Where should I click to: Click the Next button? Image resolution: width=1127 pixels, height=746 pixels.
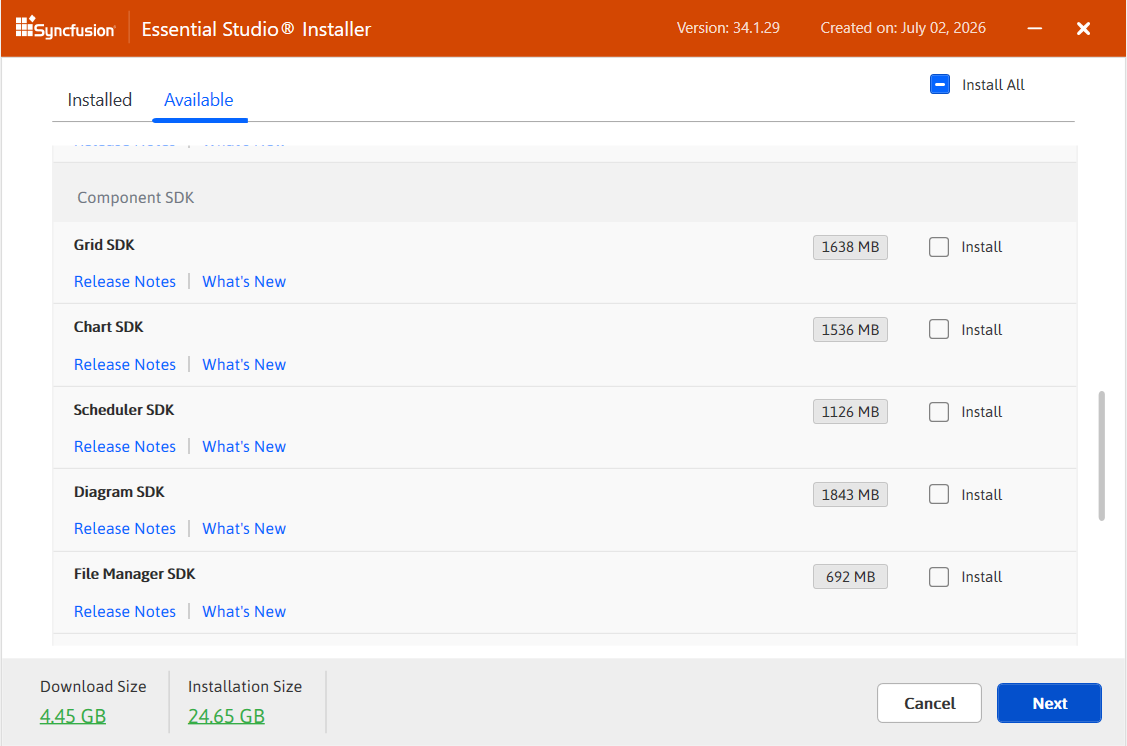pyautogui.click(x=1049, y=703)
